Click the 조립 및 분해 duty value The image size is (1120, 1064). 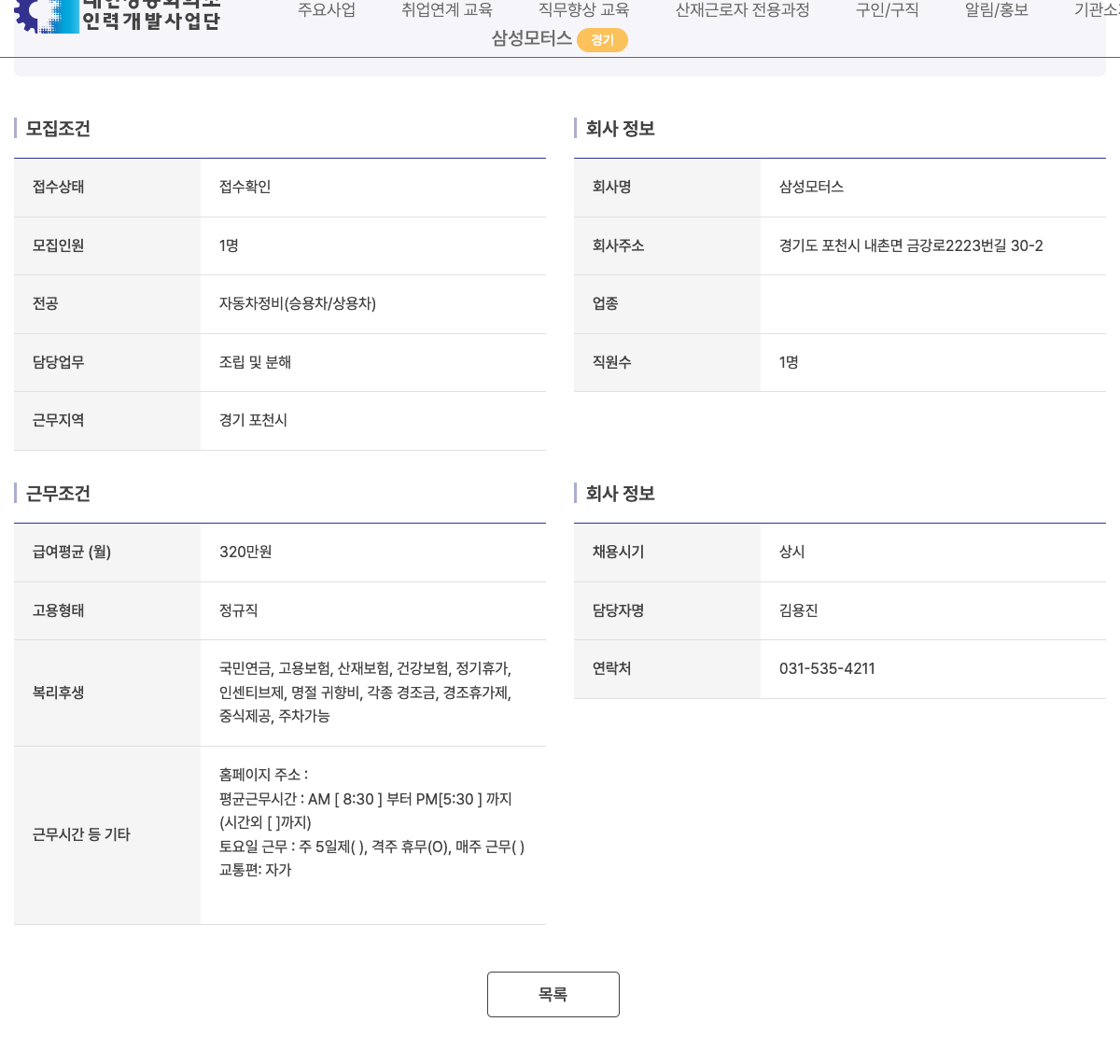click(256, 362)
